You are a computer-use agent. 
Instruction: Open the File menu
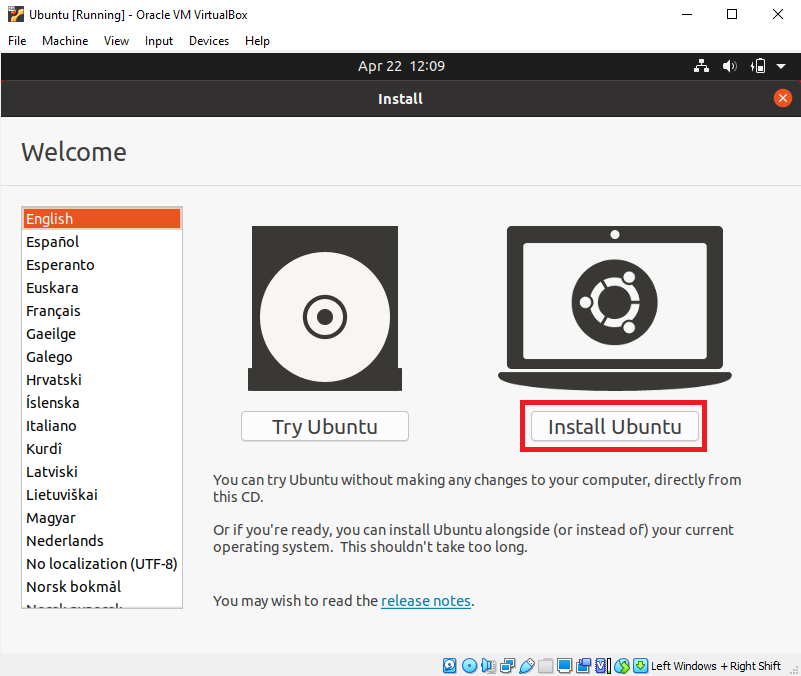click(17, 41)
